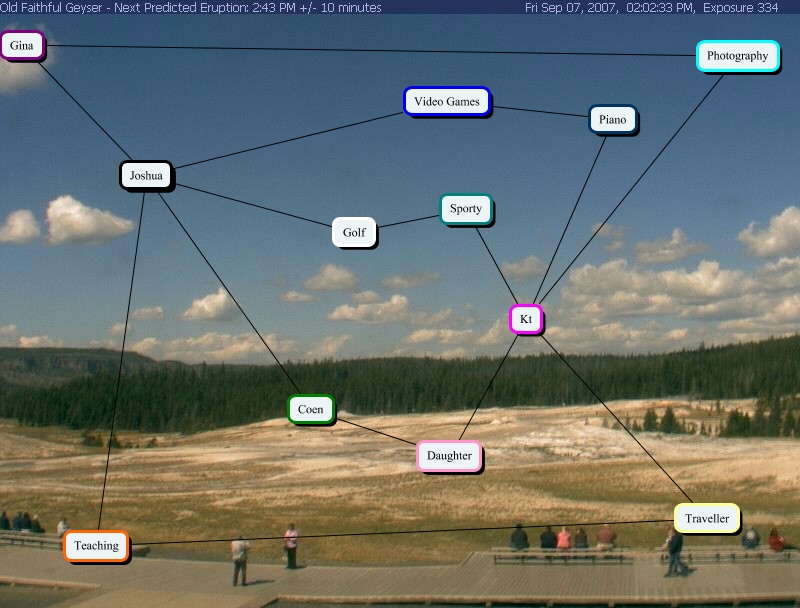Click the Old Faithful Geyser eruption prediction text
The image size is (800, 608).
191,8
